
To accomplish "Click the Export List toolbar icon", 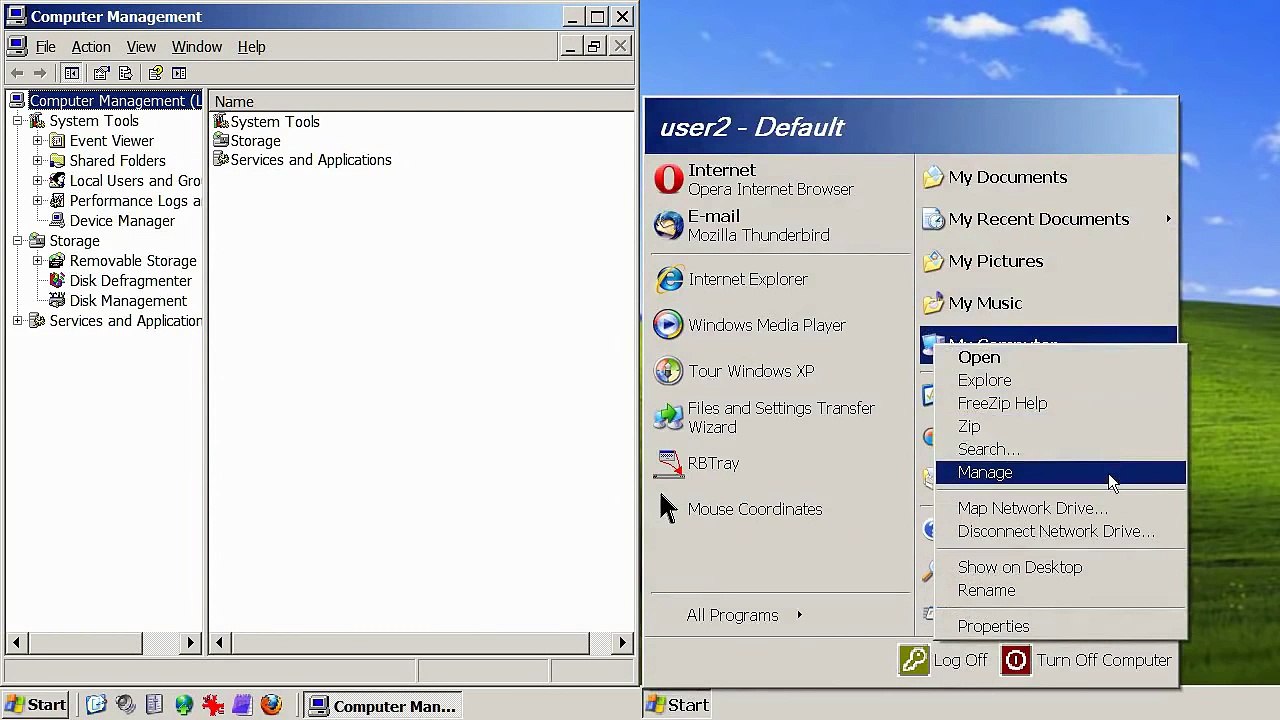I will (125, 73).
